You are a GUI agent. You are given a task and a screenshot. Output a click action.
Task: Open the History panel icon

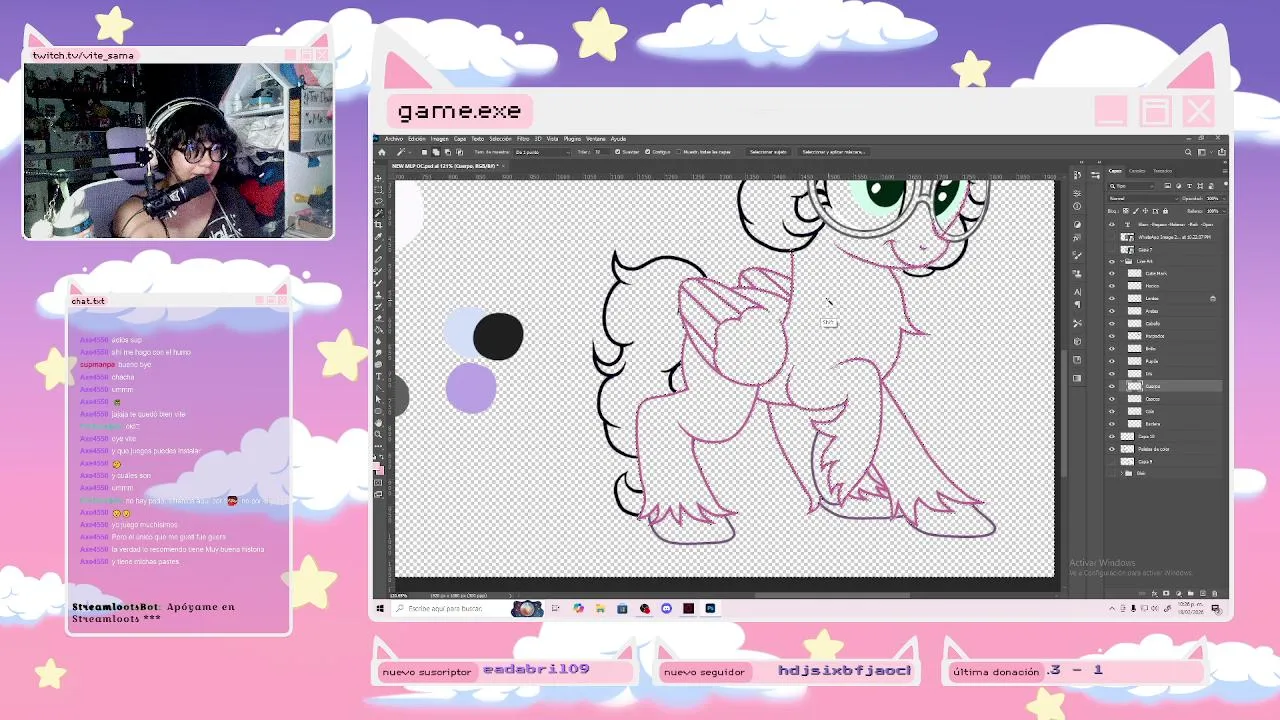click(1077, 174)
